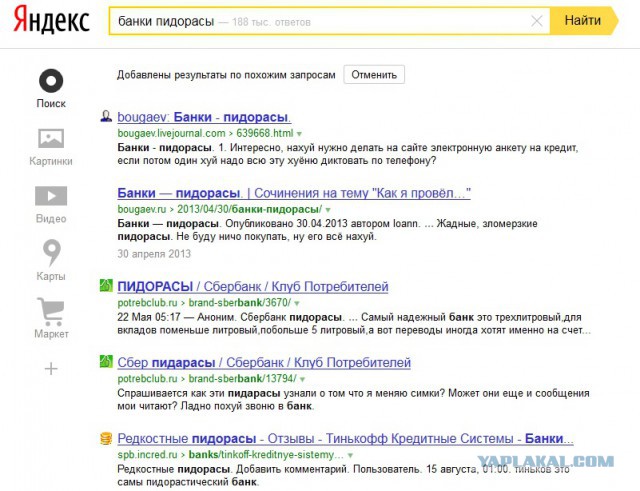The image size is (640, 491).
Task: Click the bougaev.livejournal.com green URL
Action: pos(205,133)
